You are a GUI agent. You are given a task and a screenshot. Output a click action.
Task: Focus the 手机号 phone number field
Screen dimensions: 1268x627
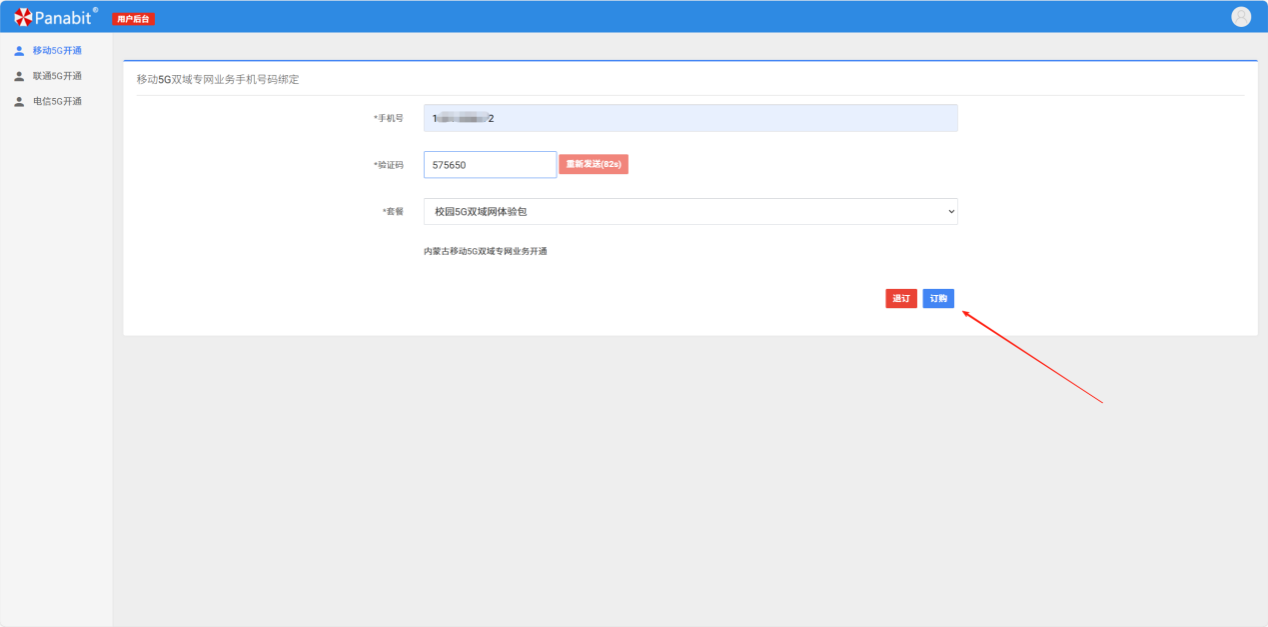click(690, 118)
